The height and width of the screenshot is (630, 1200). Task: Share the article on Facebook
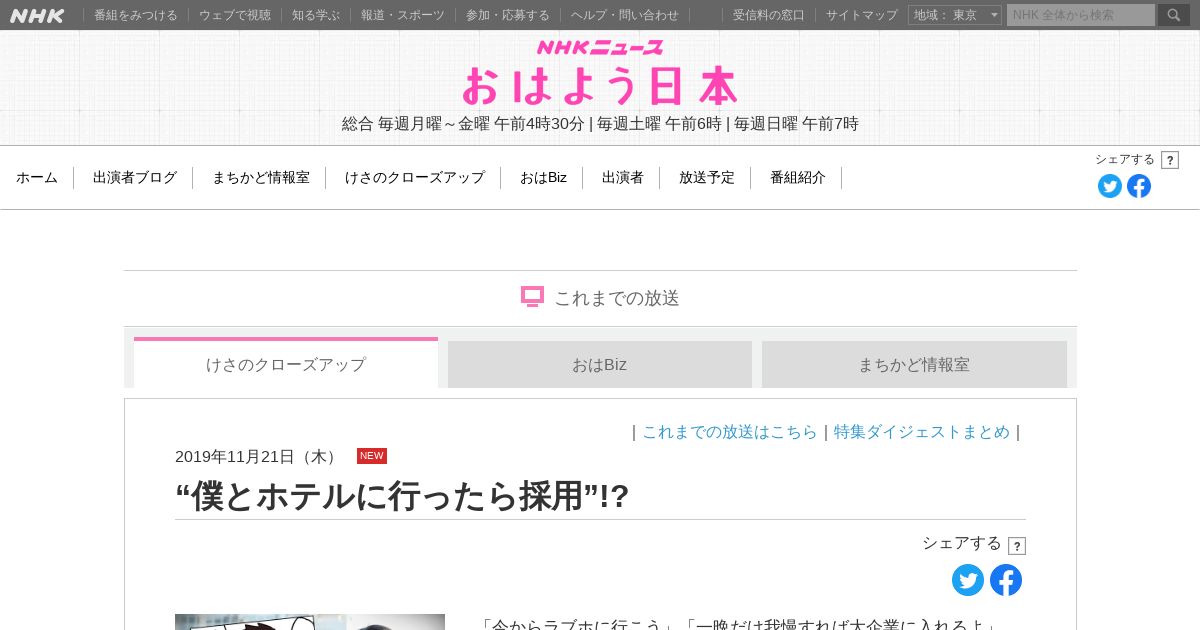(x=1006, y=580)
